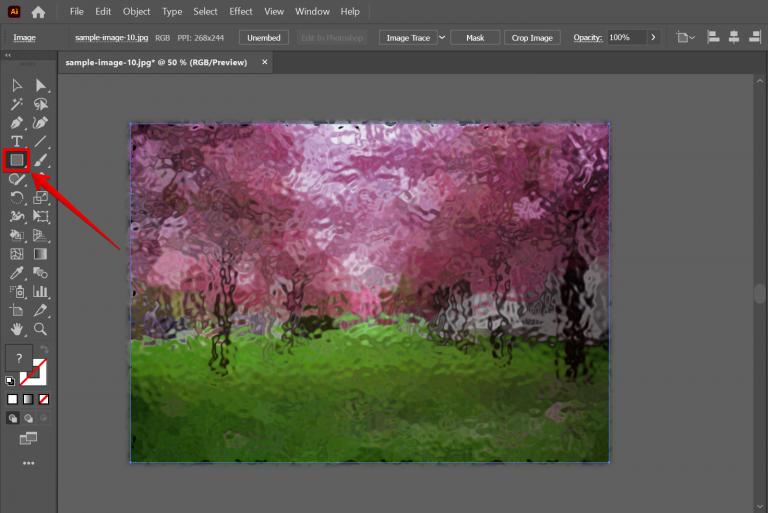This screenshot has height=513, width=768.
Task: Select the Paintbrush tool
Action: click(x=41, y=159)
